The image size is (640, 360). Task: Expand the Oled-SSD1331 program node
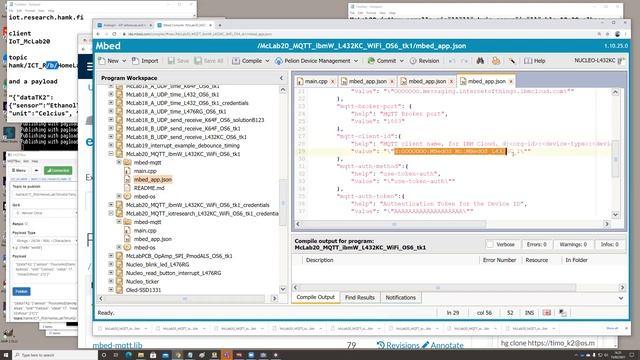pyautogui.click(x=111, y=290)
